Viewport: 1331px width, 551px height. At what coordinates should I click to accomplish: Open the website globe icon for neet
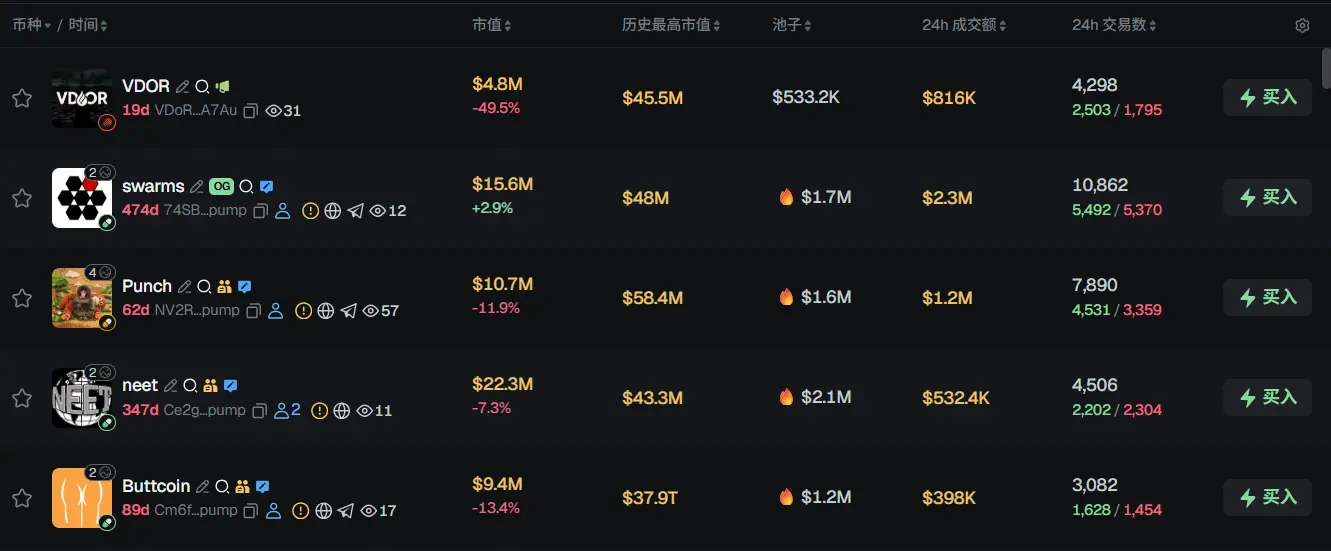click(x=342, y=411)
